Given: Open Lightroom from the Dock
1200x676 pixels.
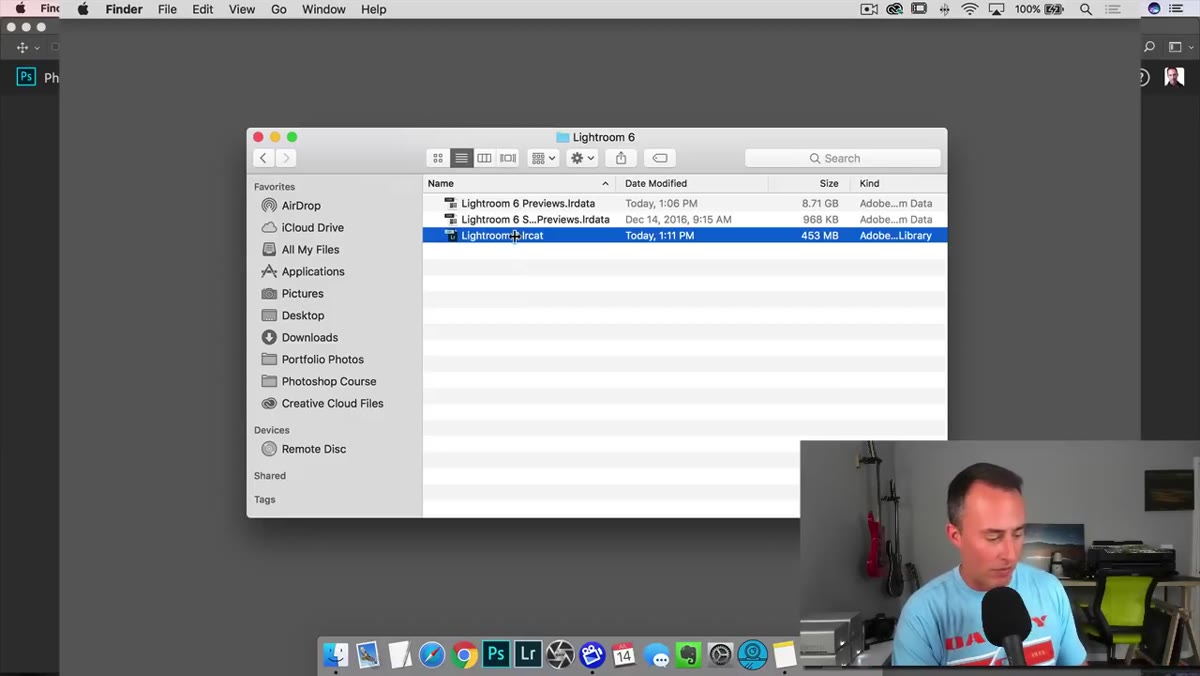Looking at the screenshot, I should coord(528,655).
